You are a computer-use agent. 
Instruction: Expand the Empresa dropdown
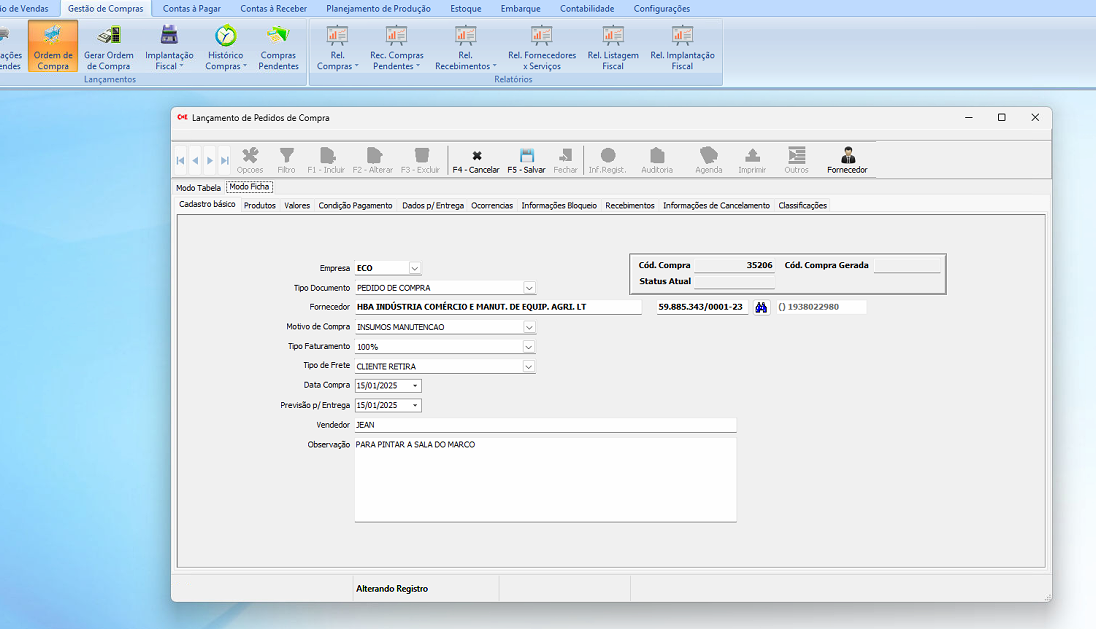[x=415, y=268]
